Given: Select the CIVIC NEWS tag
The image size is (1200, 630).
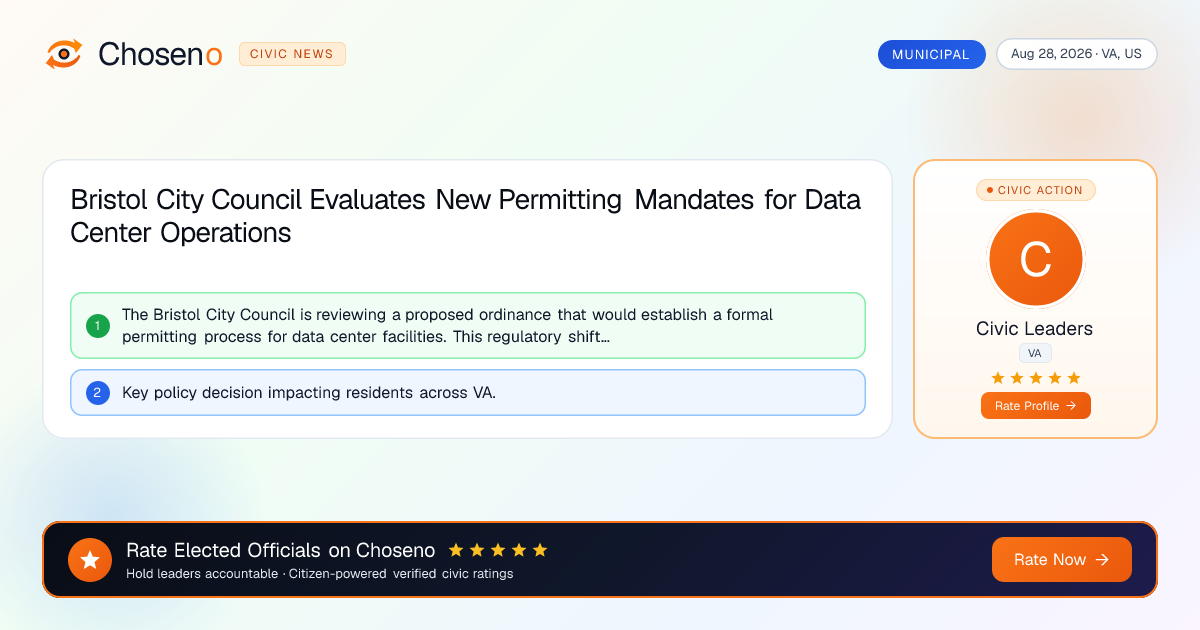Looking at the screenshot, I should click(x=292, y=54).
